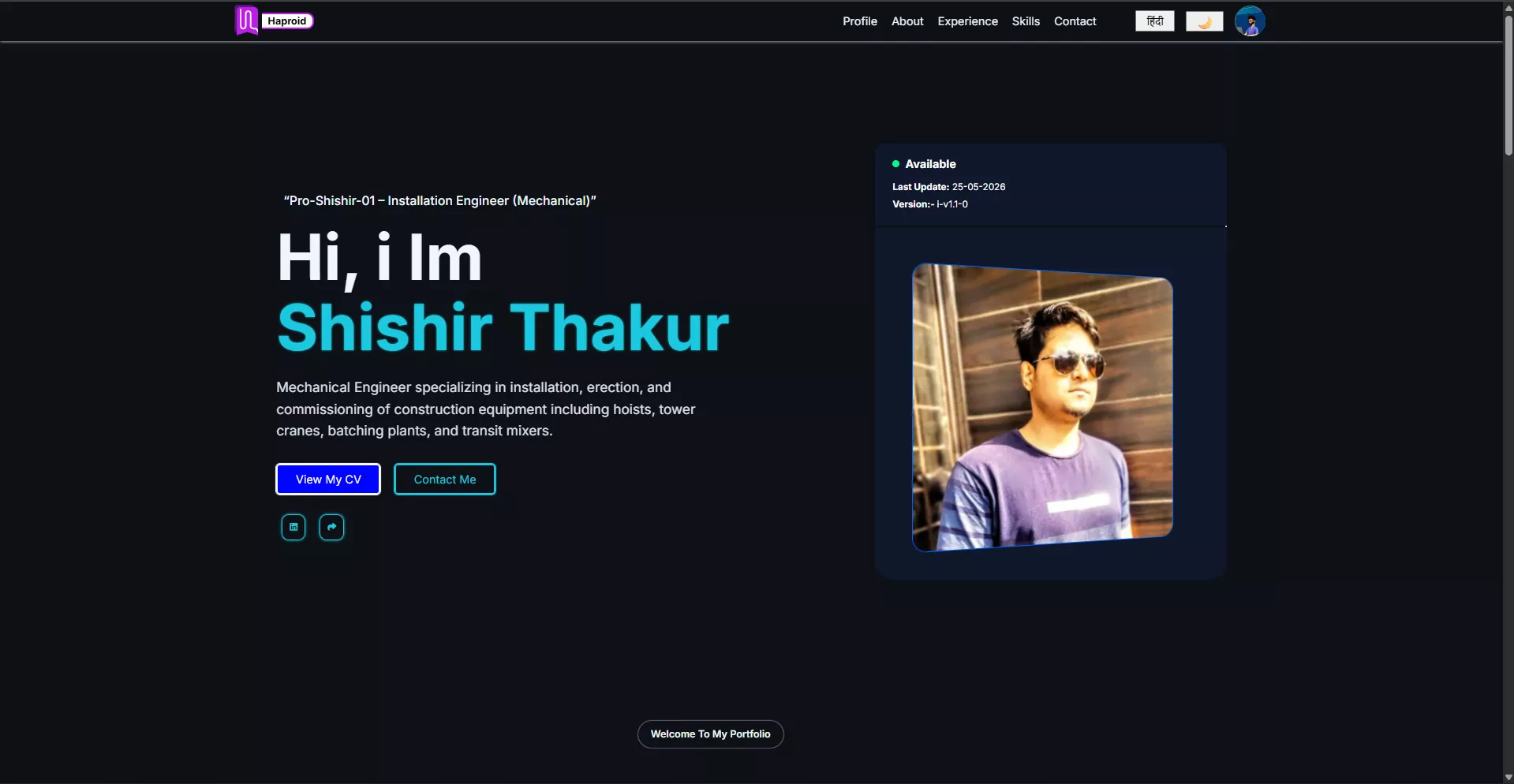Click the Haproid brand label

(x=287, y=21)
